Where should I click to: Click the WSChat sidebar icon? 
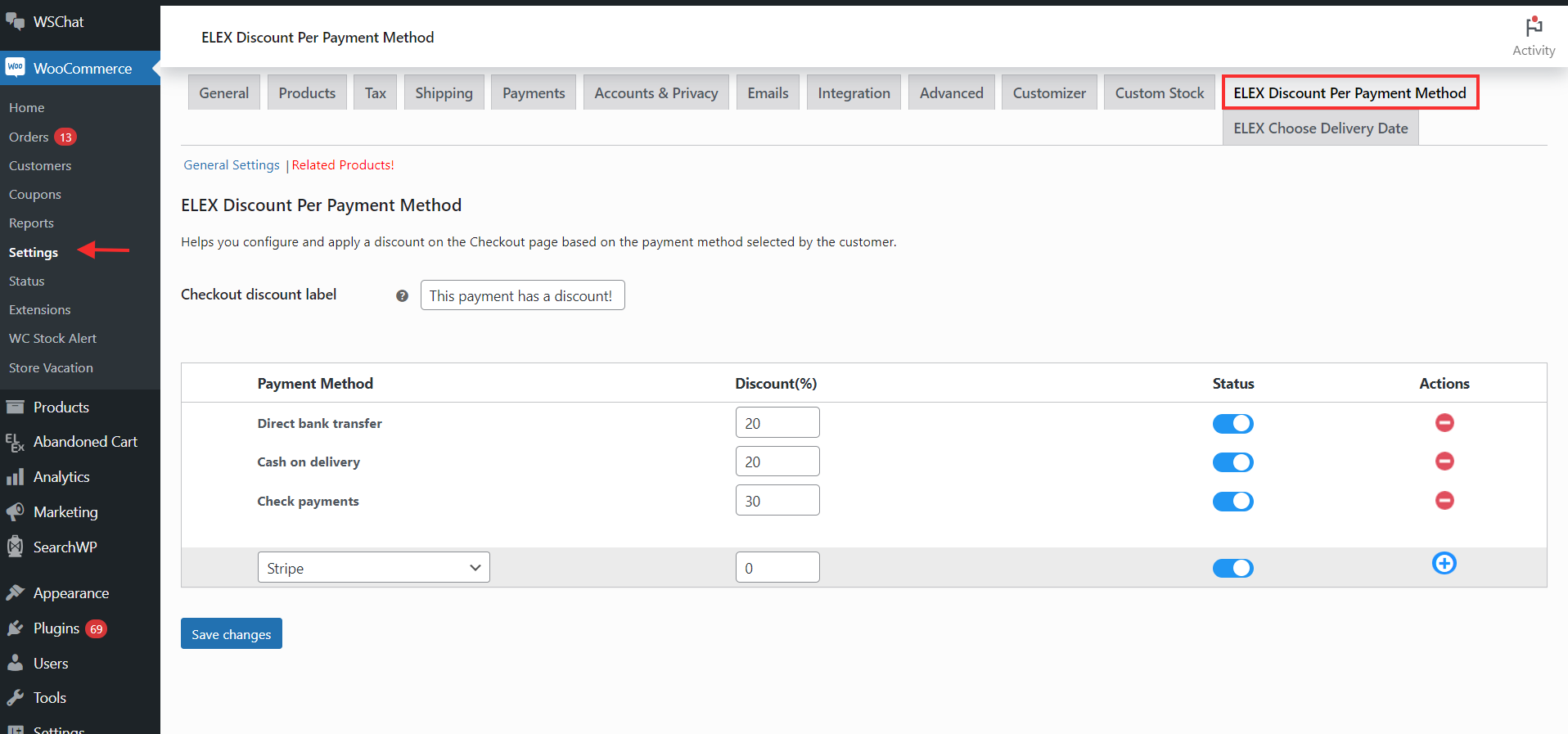tap(16, 21)
